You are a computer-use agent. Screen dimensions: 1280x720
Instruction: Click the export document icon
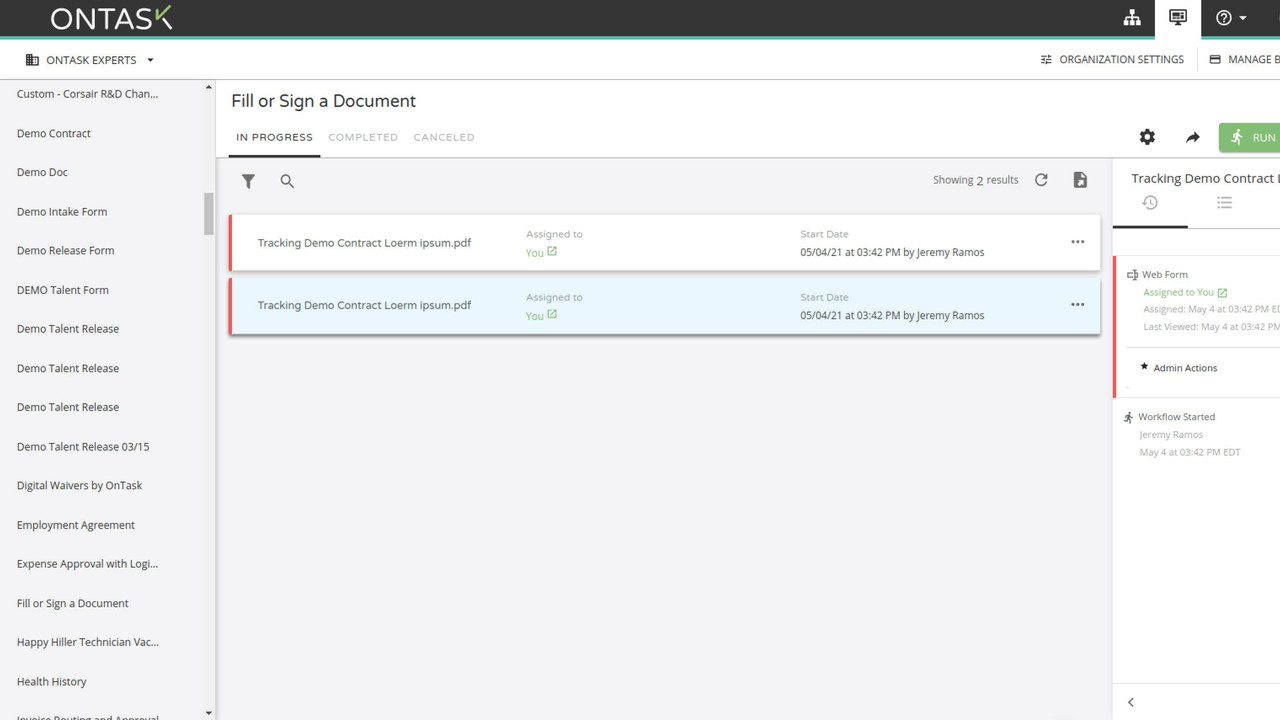tap(1080, 180)
